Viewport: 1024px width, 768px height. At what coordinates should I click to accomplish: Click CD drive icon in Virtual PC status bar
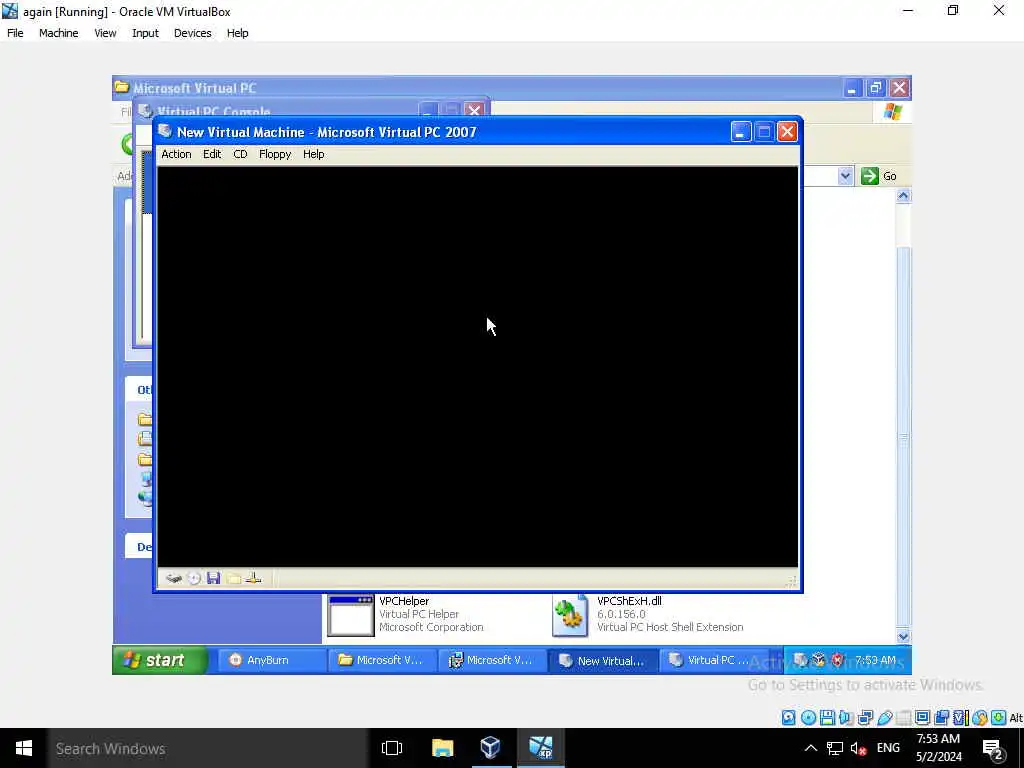pyautogui.click(x=194, y=578)
